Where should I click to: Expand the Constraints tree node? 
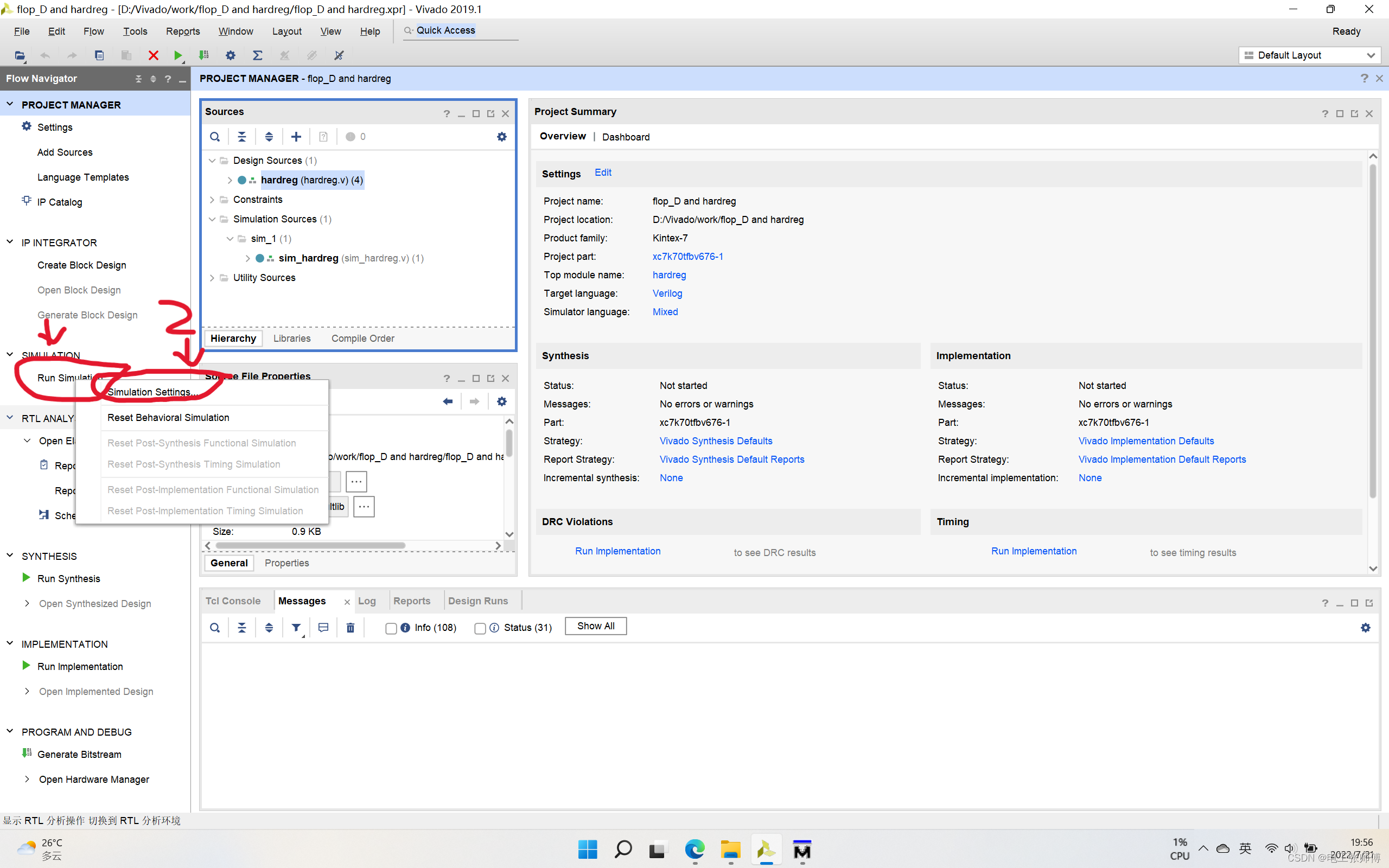[212, 199]
